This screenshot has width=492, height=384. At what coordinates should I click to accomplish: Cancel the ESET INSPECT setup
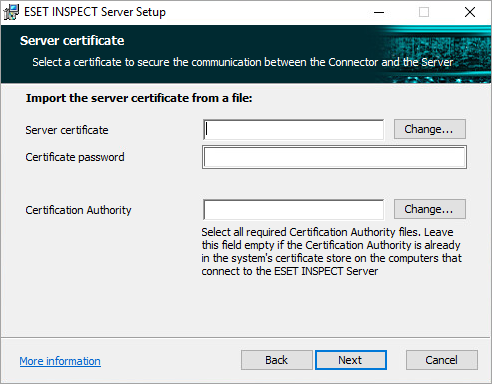(x=441, y=360)
